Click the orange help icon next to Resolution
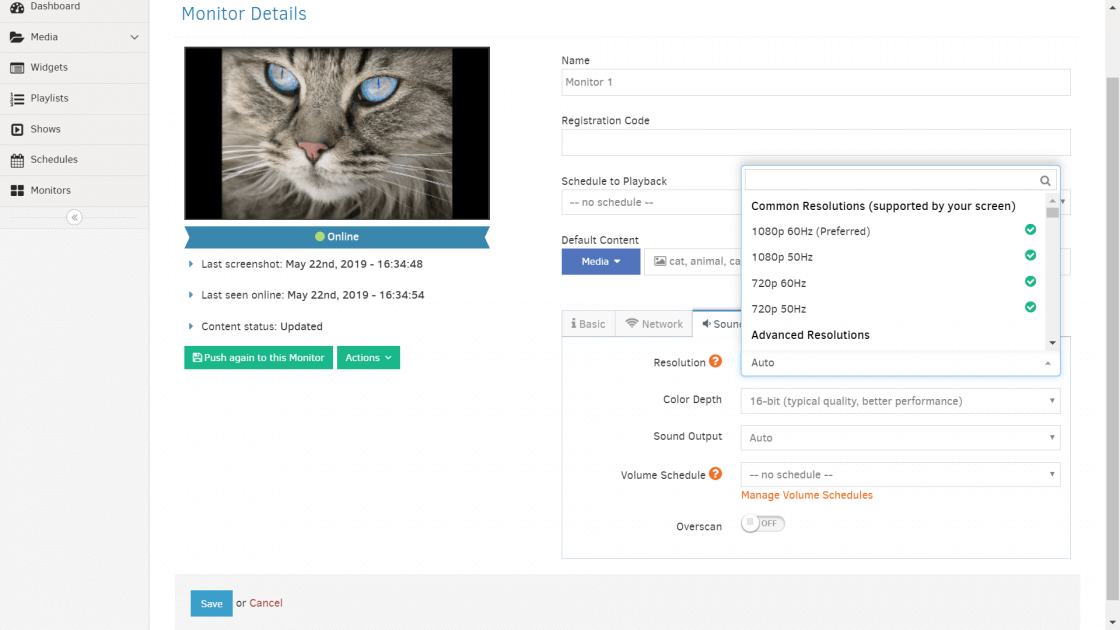Image resolution: width=1120 pixels, height=630 pixels. click(x=716, y=361)
